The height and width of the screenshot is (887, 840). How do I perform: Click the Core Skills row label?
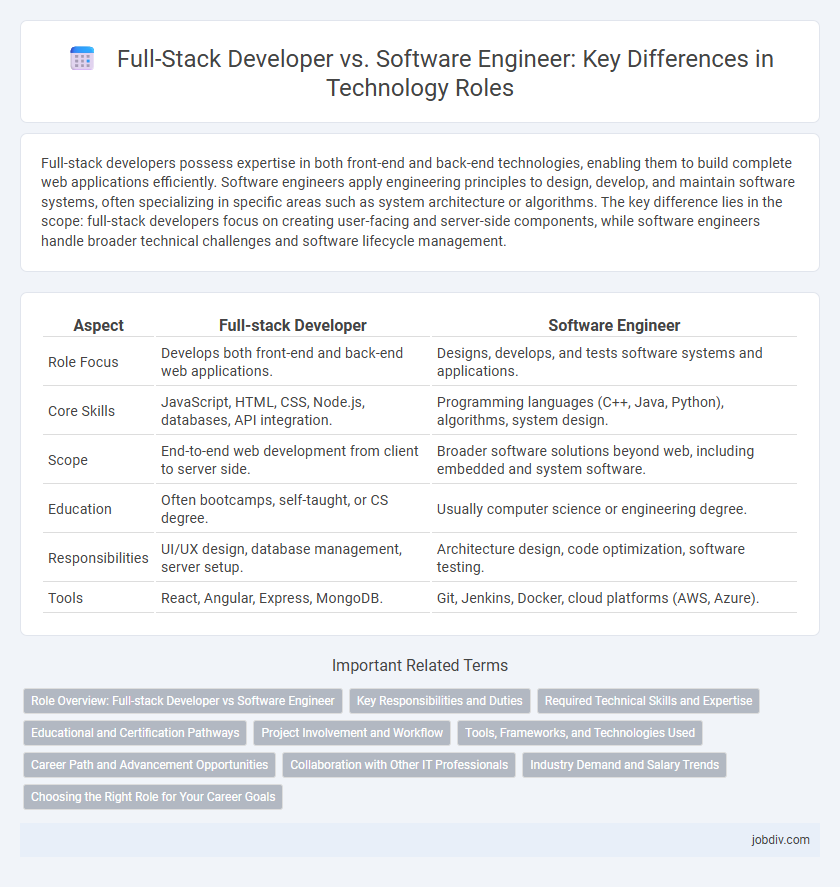point(81,411)
